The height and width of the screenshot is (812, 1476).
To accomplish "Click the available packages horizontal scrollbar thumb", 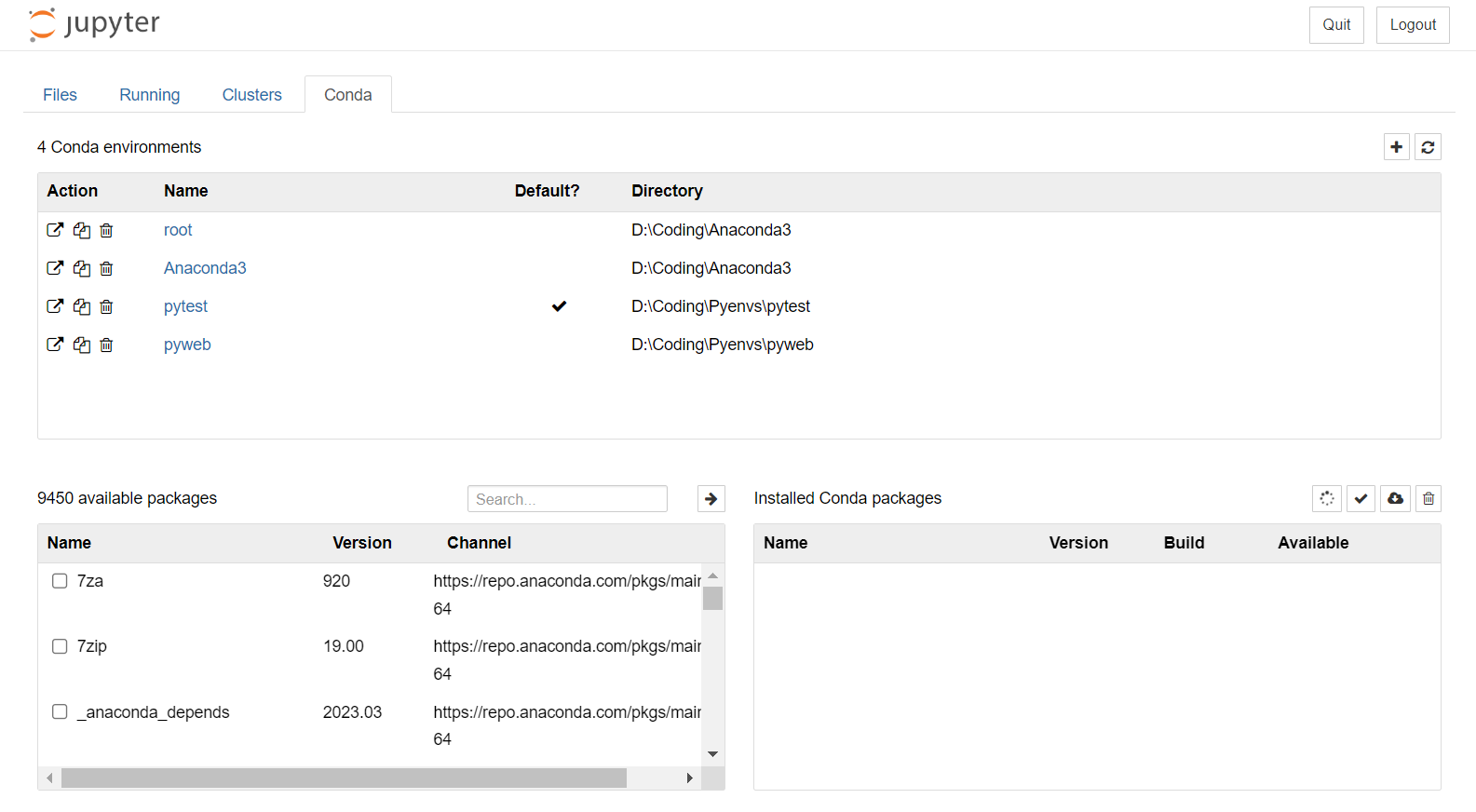I will click(x=344, y=778).
